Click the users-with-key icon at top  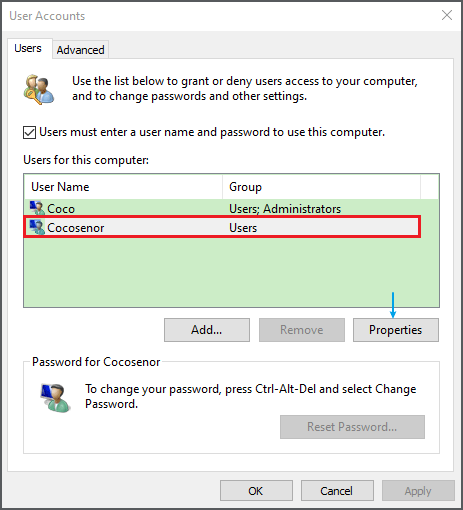39,89
